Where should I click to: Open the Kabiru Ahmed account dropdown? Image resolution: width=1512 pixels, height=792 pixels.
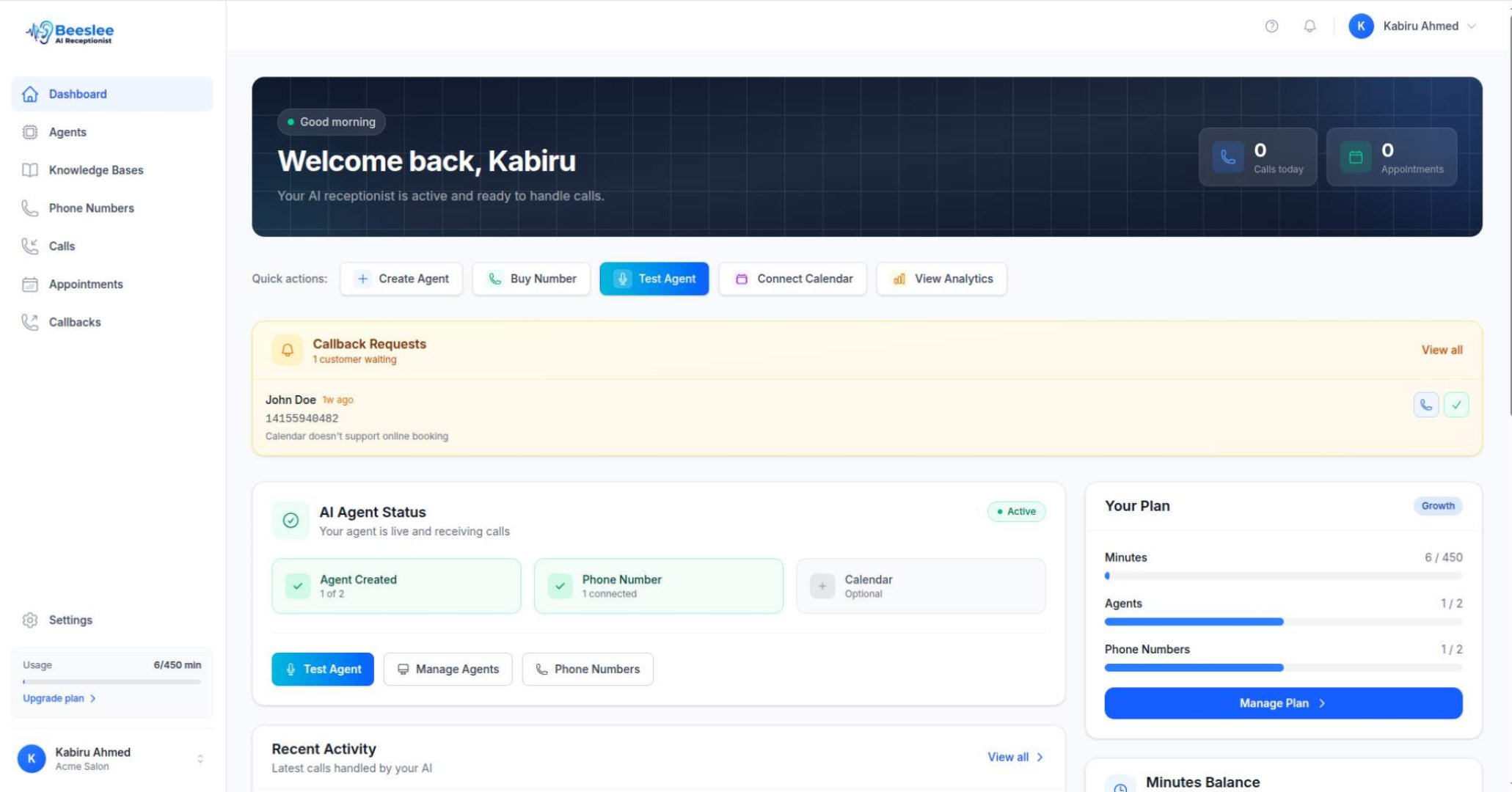pos(1413,26)
